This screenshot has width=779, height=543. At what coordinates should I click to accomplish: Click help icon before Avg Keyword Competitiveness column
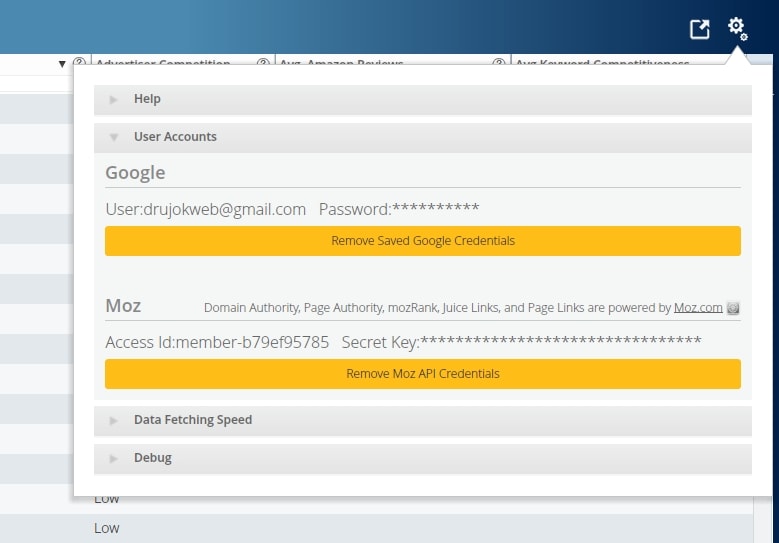[x=498, y=62]
